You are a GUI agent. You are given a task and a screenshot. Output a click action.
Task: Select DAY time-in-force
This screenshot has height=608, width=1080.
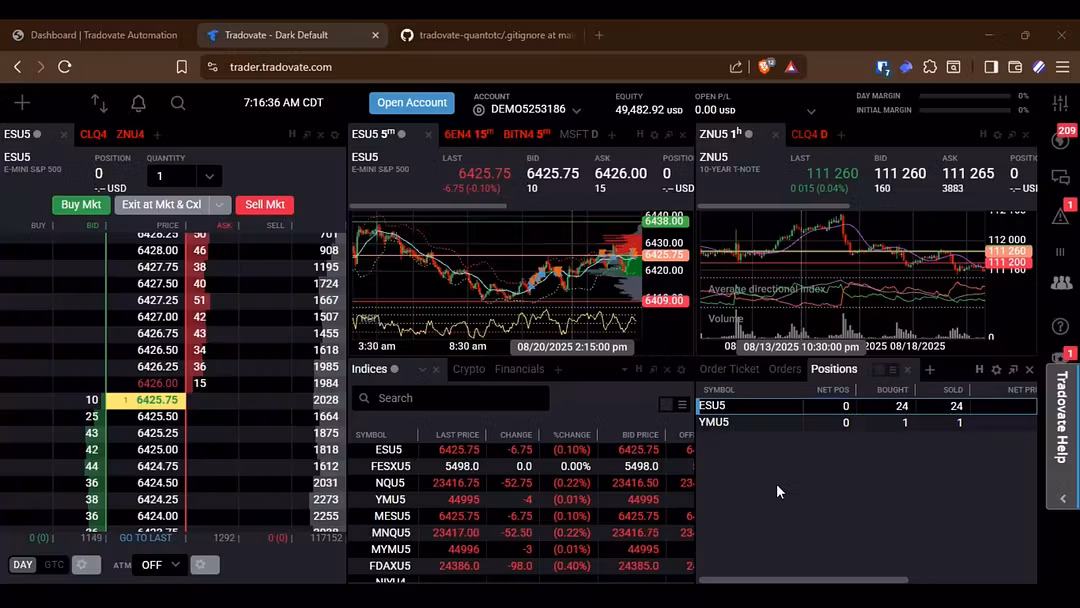pyautogui.click(x=23, y=565)
